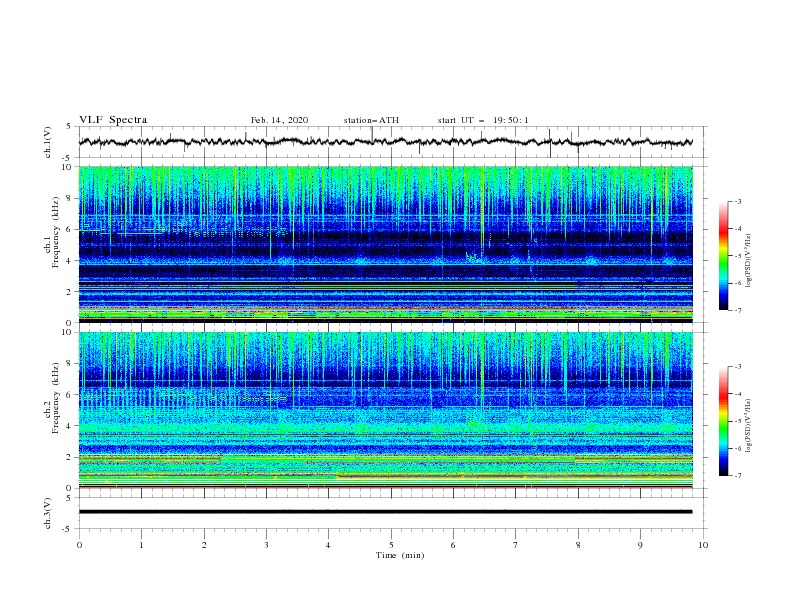Select the log(PSD) label beside ch.2 colorbar
Screen dimensions: 792x612
click(x=749, y=425)
